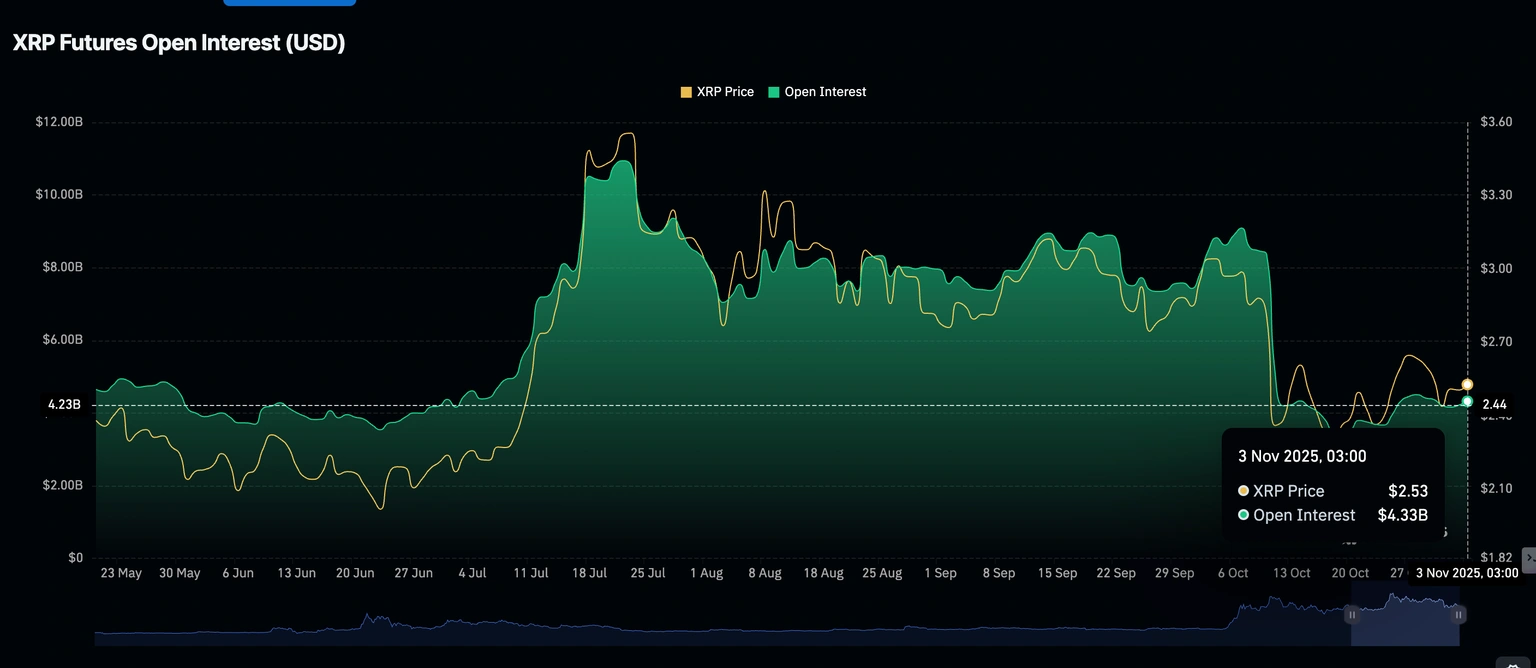Click the green Open Interest marker on chart

tap(1467, 401)
